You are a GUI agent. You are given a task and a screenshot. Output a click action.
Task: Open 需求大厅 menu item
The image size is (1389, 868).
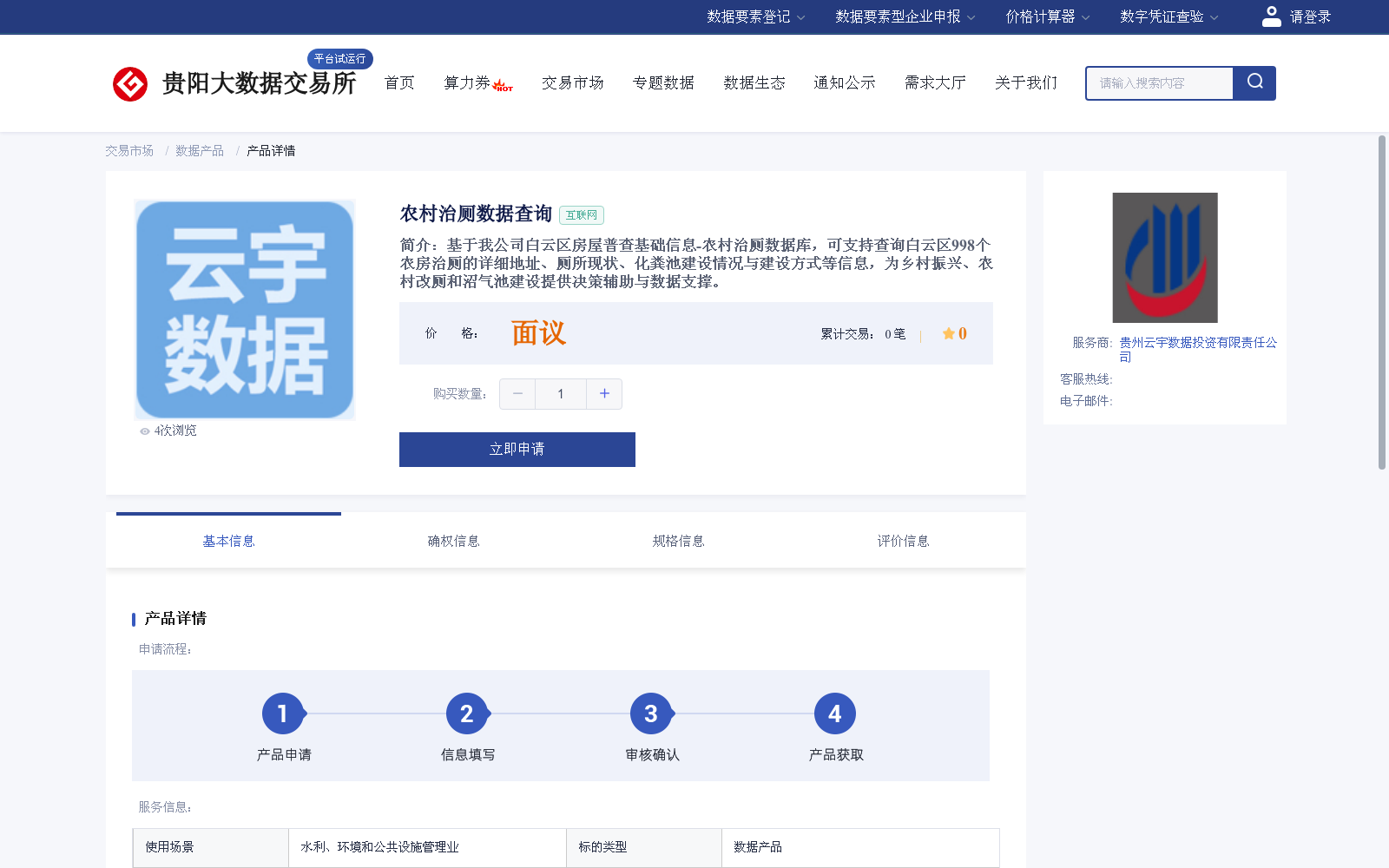click(x=935, y=82)
